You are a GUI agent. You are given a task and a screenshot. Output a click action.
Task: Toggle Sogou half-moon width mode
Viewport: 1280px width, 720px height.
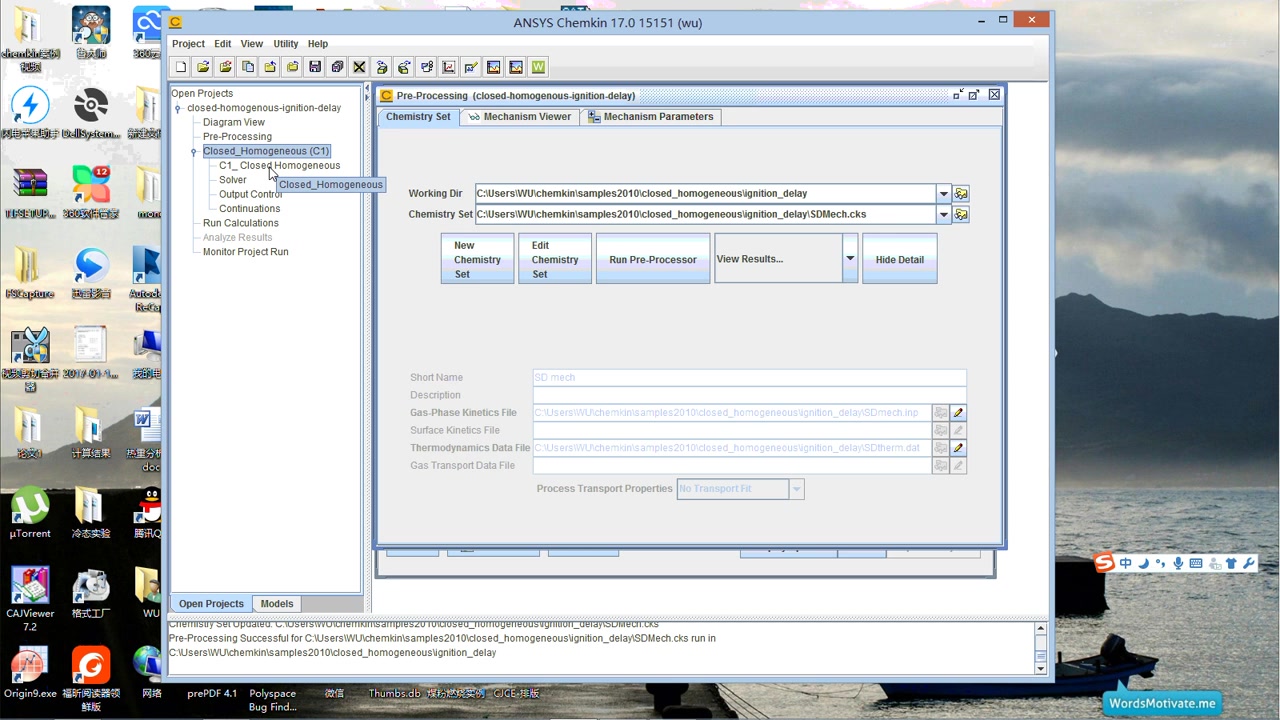[1144, 563]
